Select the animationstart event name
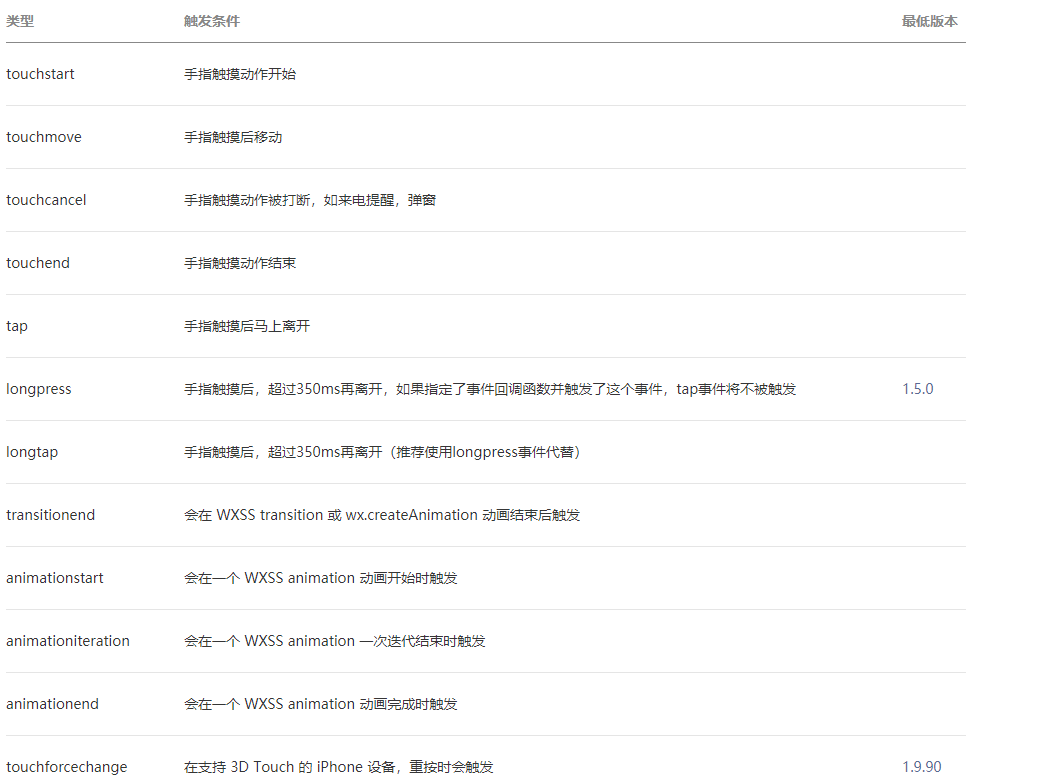The width and height of the screenshot is (1049, 784). tap(55, 578)
